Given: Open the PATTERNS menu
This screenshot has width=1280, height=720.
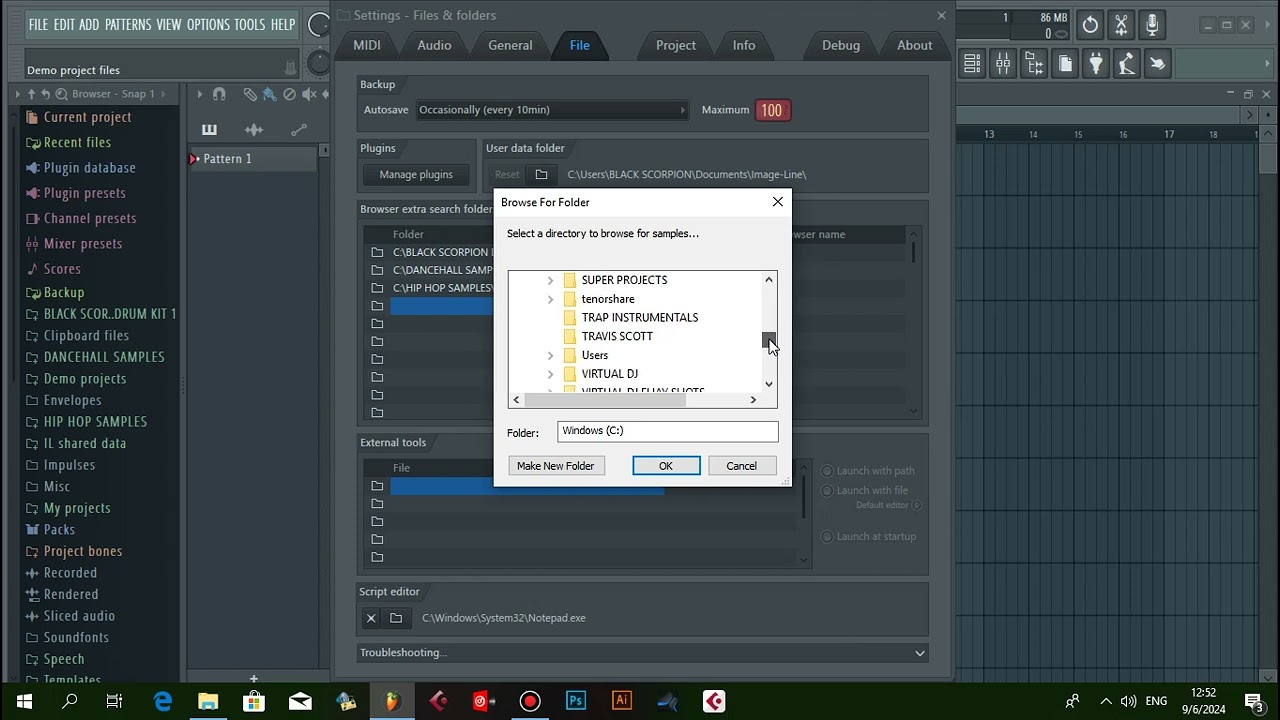Looking at the screenshot, I should [x=128, y=25].
